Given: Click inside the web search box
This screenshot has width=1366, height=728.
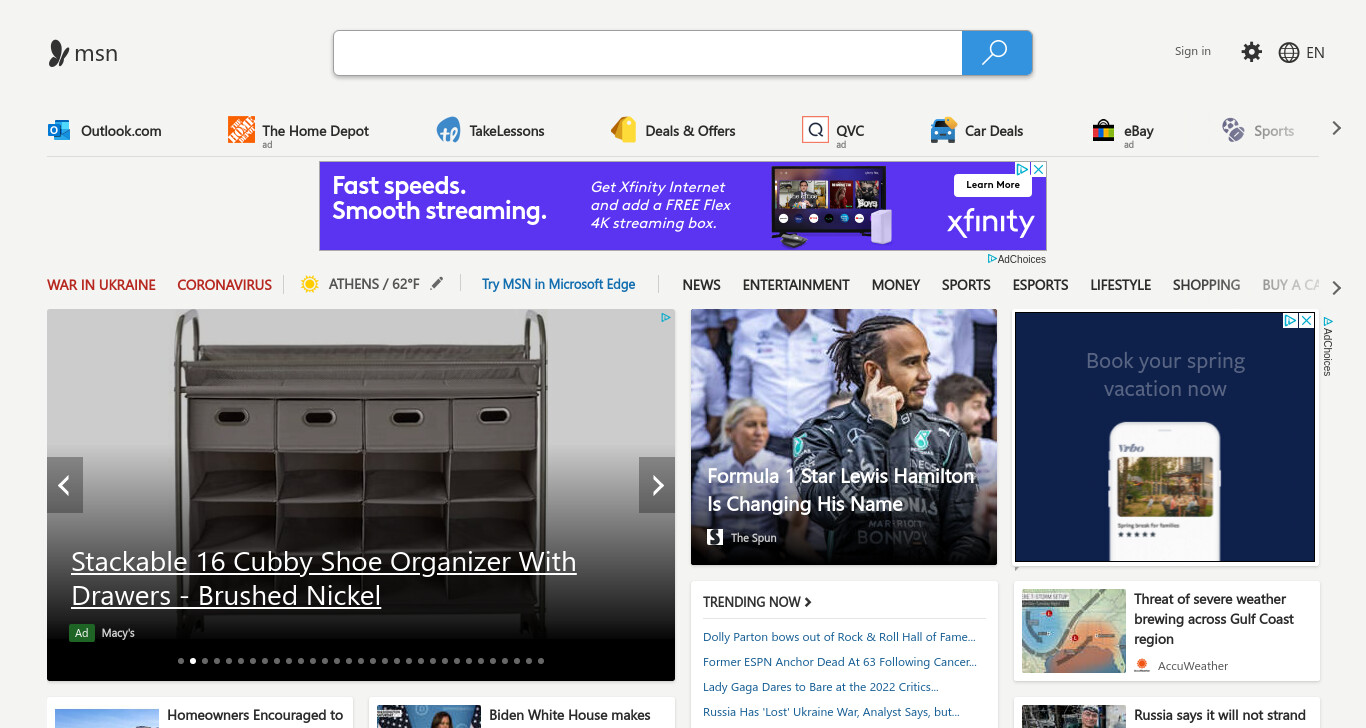Looking at the screenshot, I should click(648, 53).
